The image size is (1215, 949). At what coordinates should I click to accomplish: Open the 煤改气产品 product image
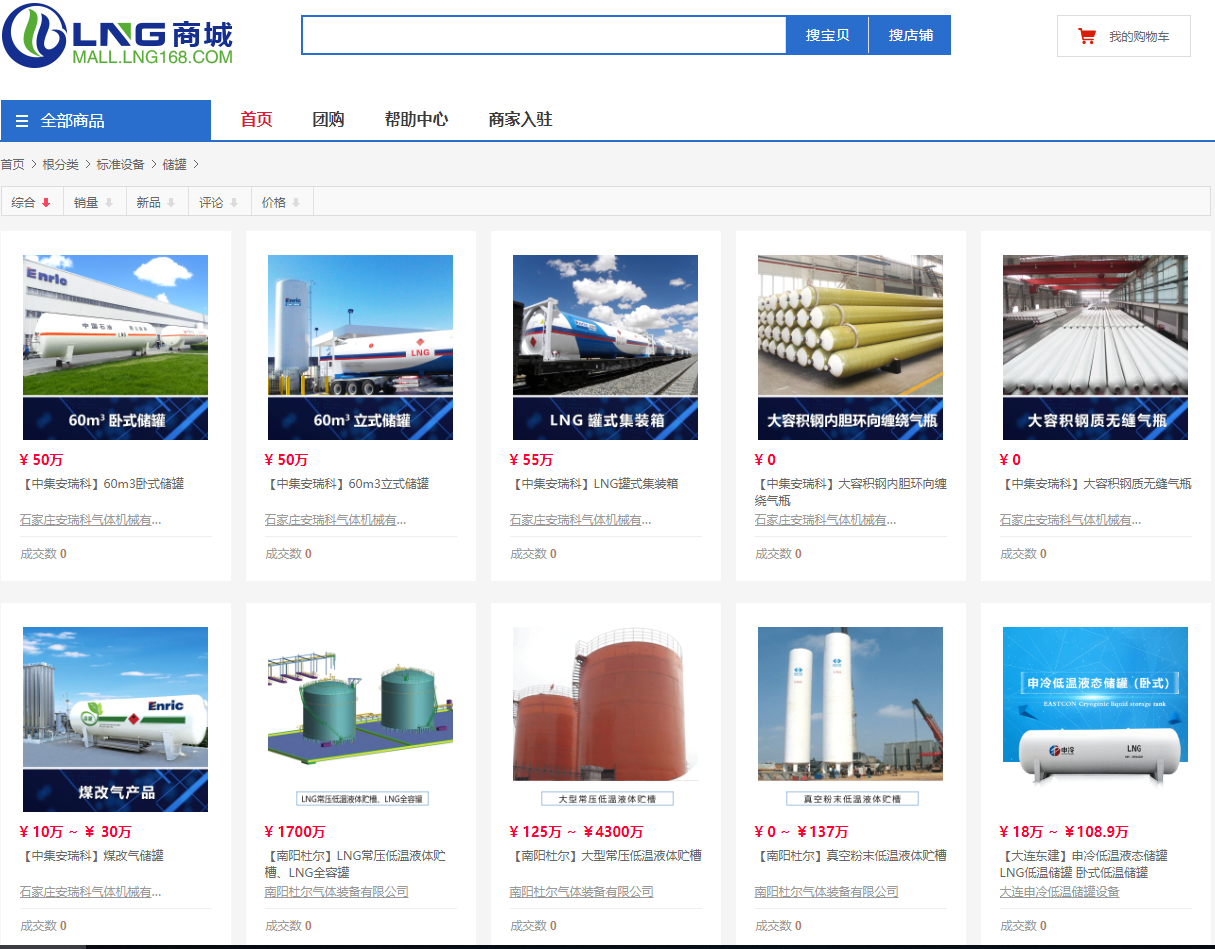115,719
